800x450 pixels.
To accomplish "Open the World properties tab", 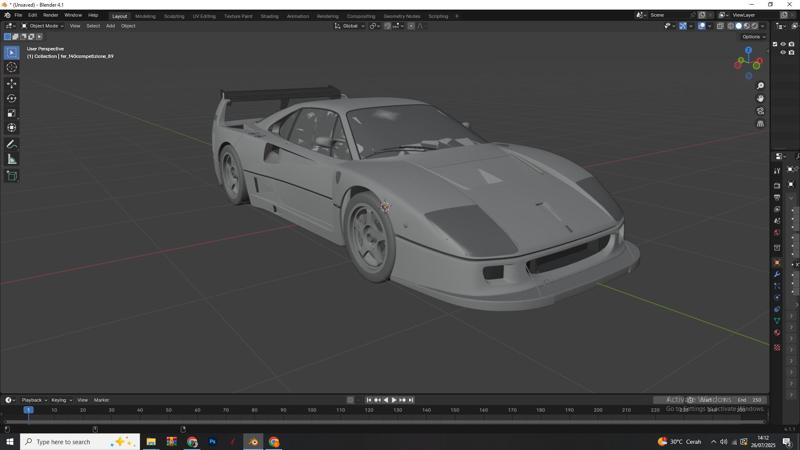I will [x=777, y=233].
